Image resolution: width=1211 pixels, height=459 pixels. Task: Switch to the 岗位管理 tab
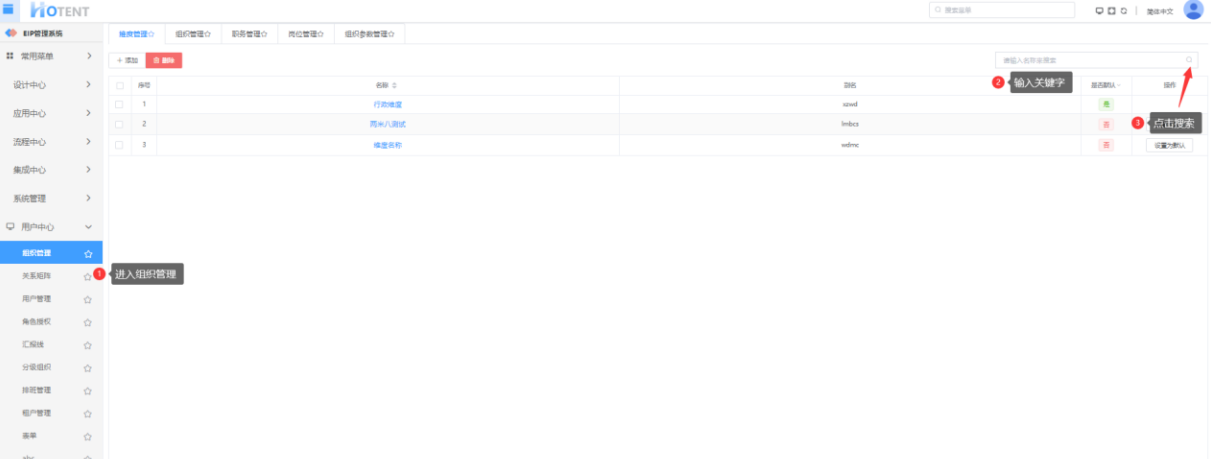(306, 33)
